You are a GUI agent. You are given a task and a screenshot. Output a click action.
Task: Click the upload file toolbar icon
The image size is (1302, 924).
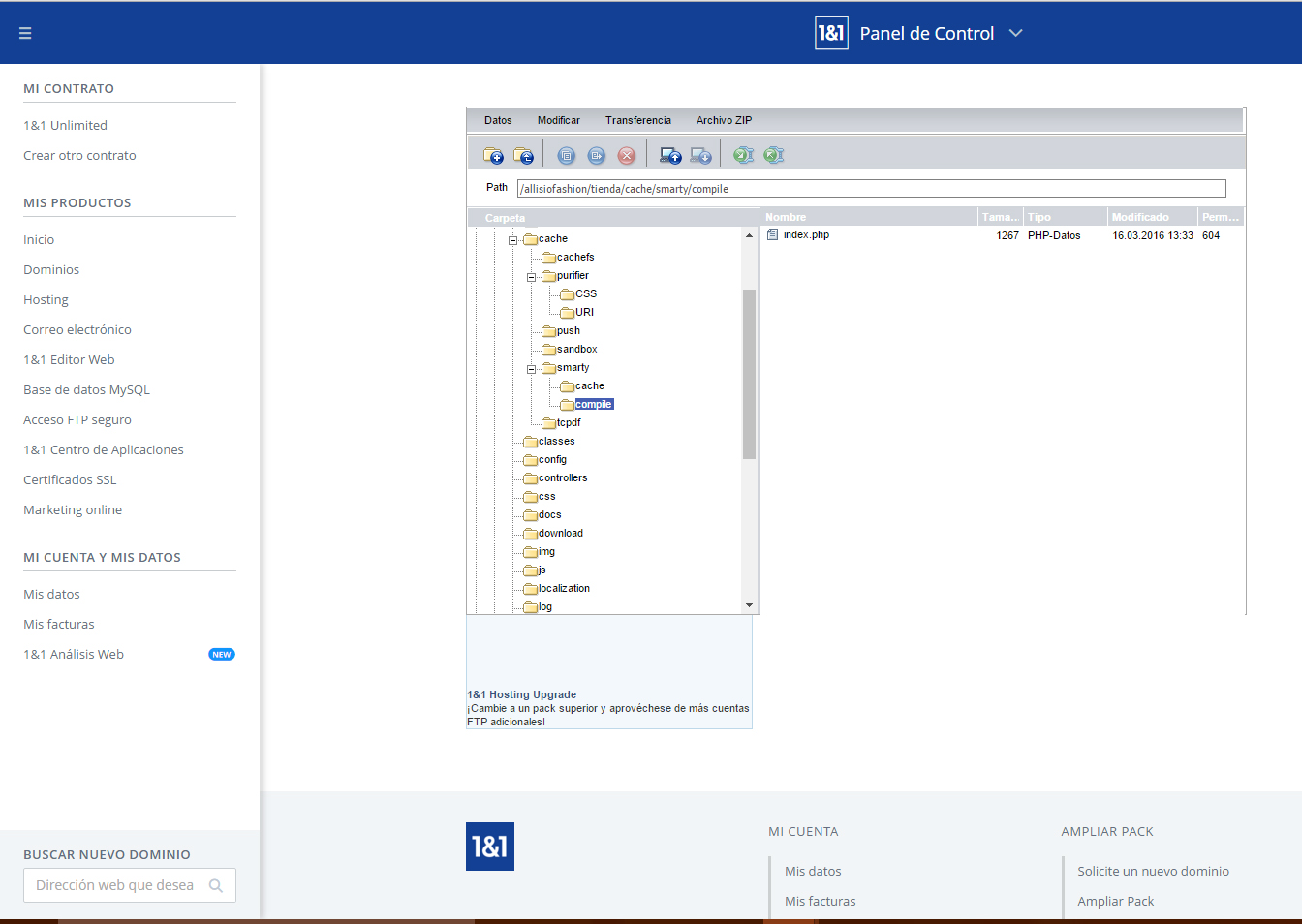click(670, 155)
